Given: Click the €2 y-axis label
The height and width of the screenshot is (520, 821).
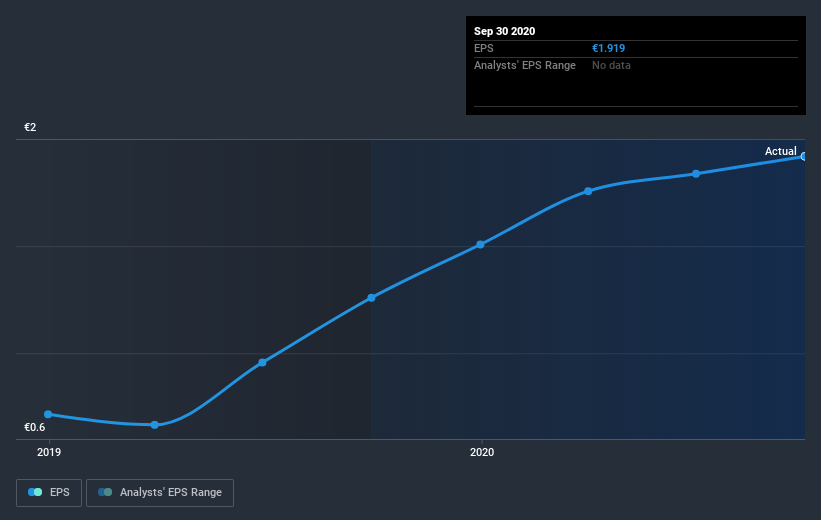Looking at the screenshot, I should [30, 127].
